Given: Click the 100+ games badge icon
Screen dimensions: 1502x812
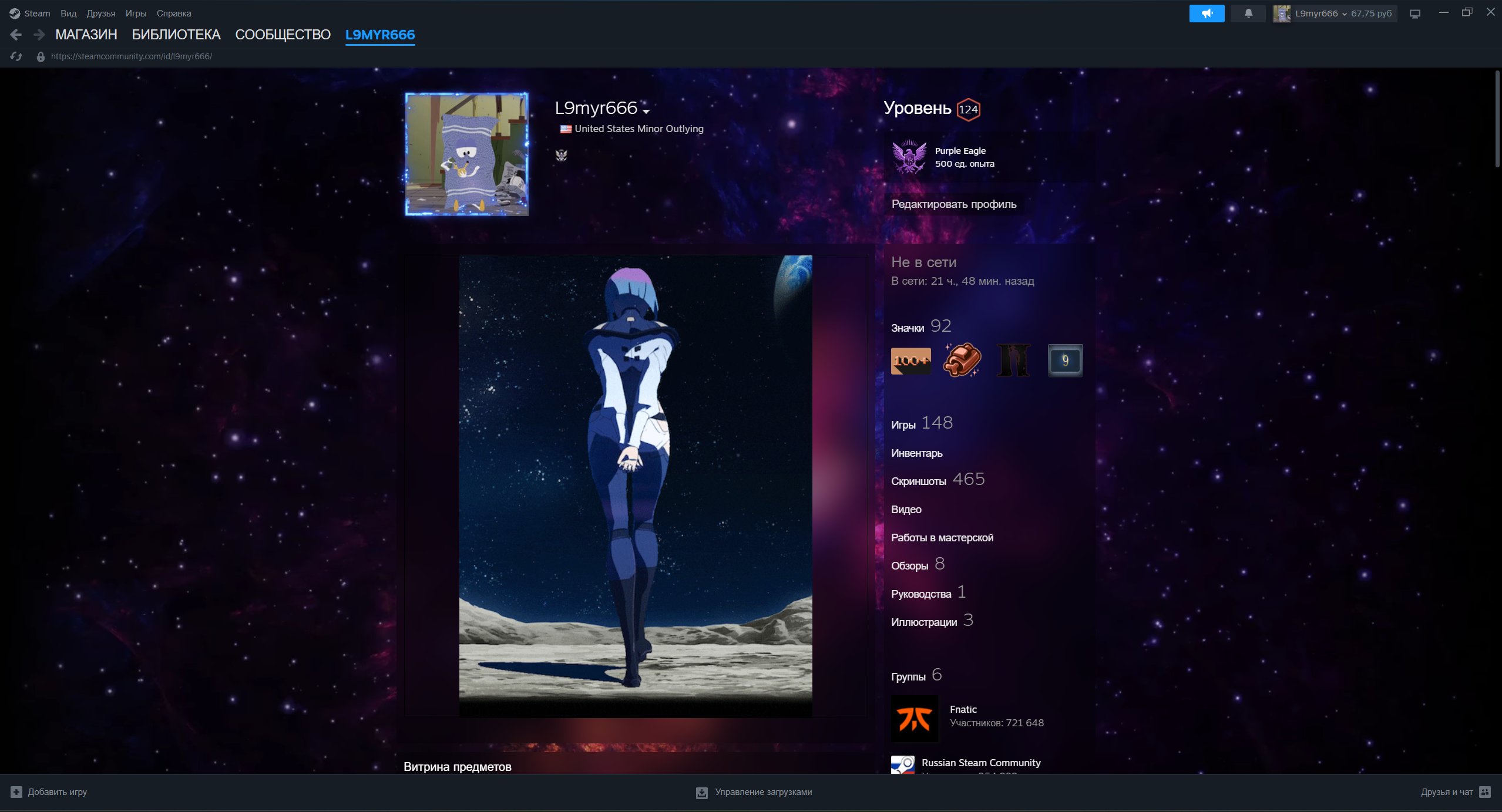Looking at the screenshot, I should coord(911,360).
